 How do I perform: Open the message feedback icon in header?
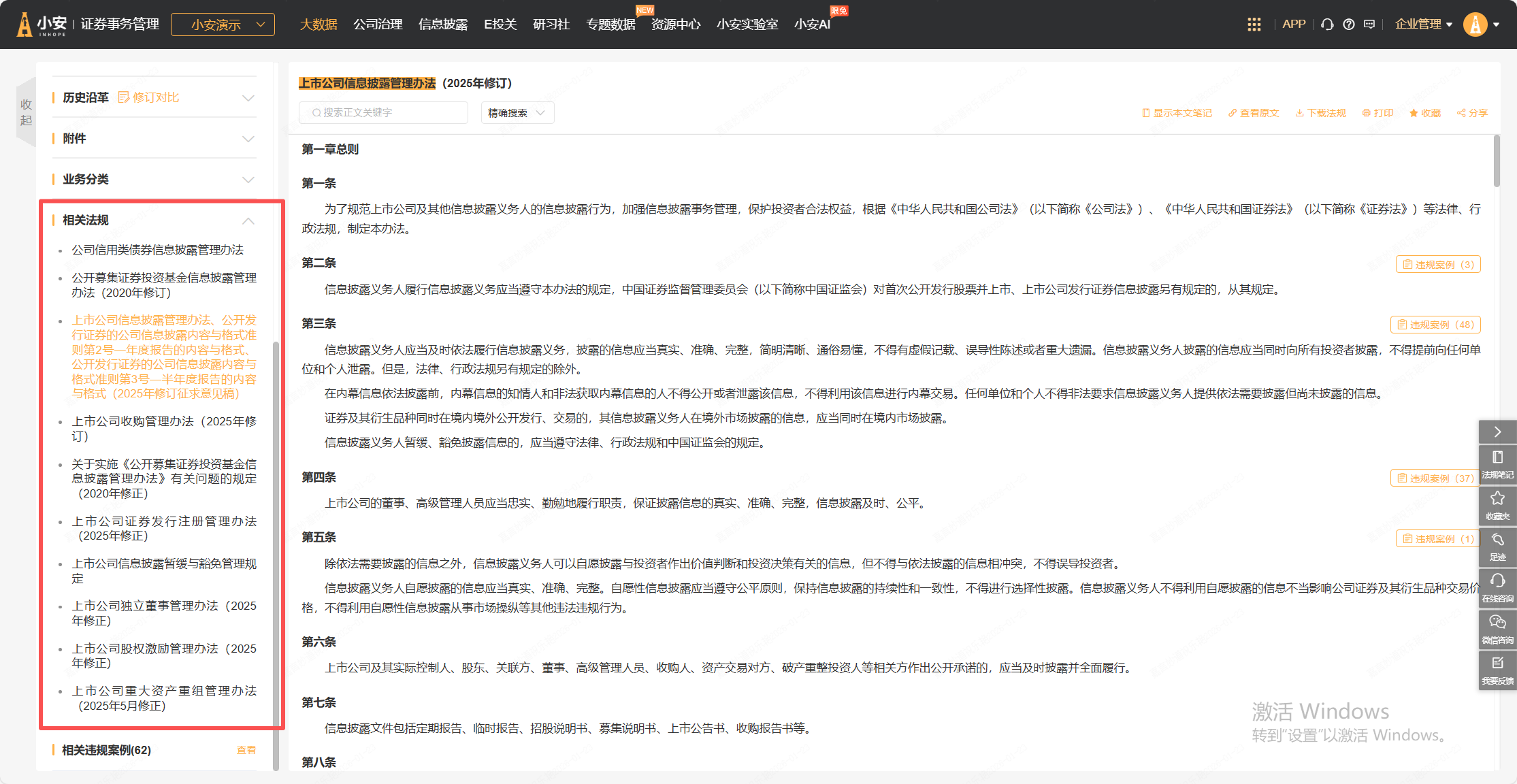click(x=1369, y=24)
